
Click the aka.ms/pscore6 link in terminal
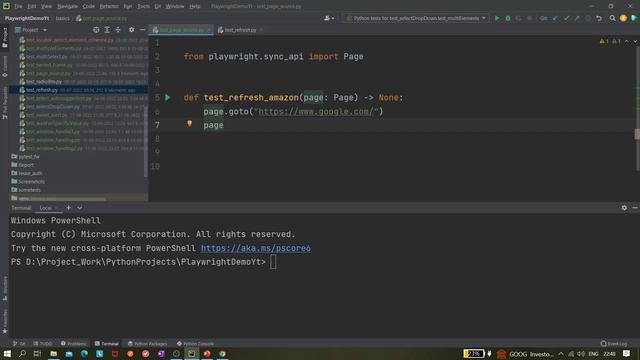click(256, 248)
